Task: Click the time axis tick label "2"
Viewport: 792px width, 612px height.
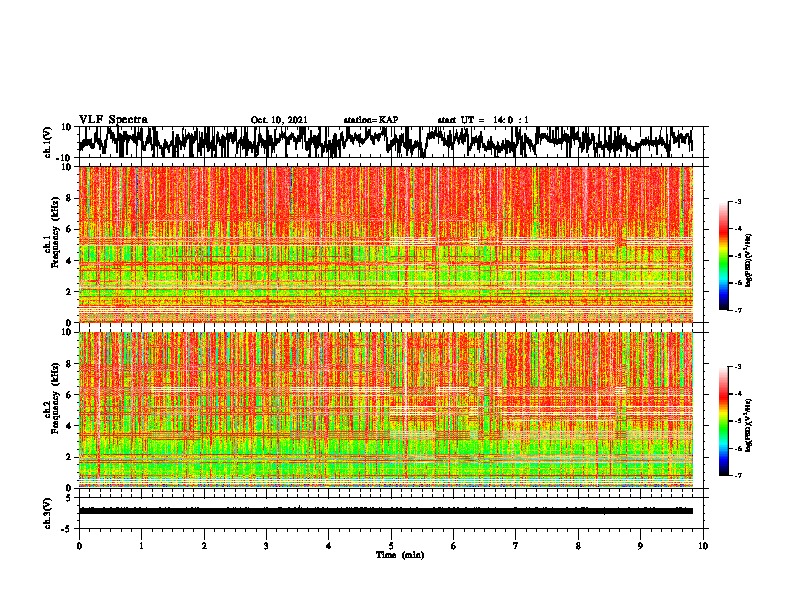Action: [204, 546]
